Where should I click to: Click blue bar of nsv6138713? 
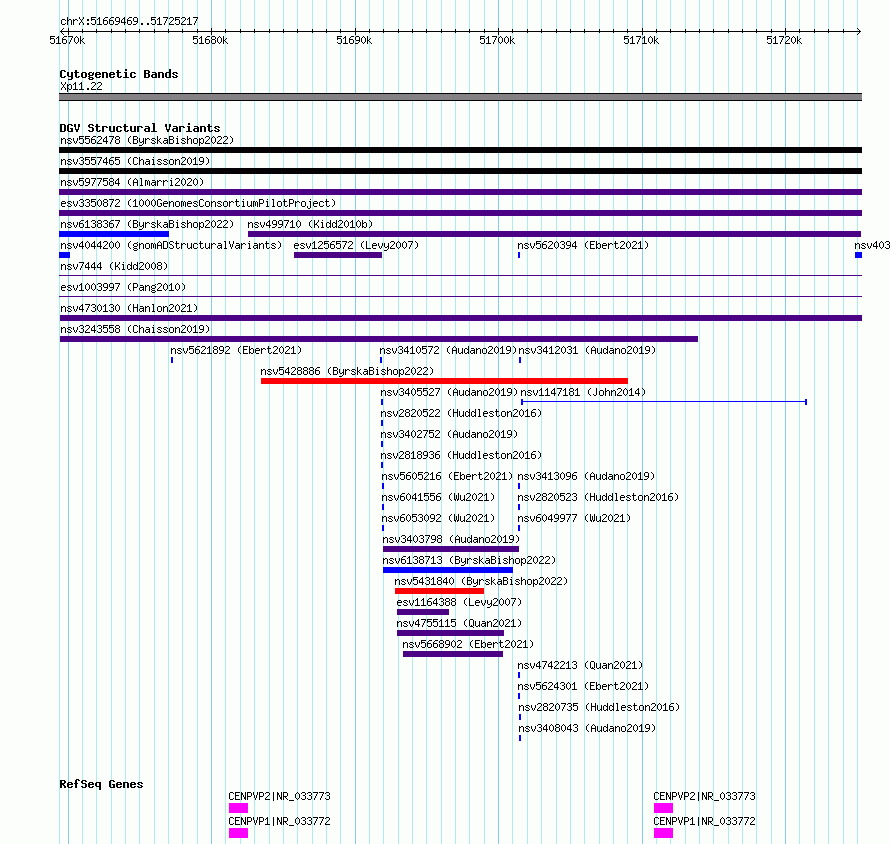(x=448, y=570)
